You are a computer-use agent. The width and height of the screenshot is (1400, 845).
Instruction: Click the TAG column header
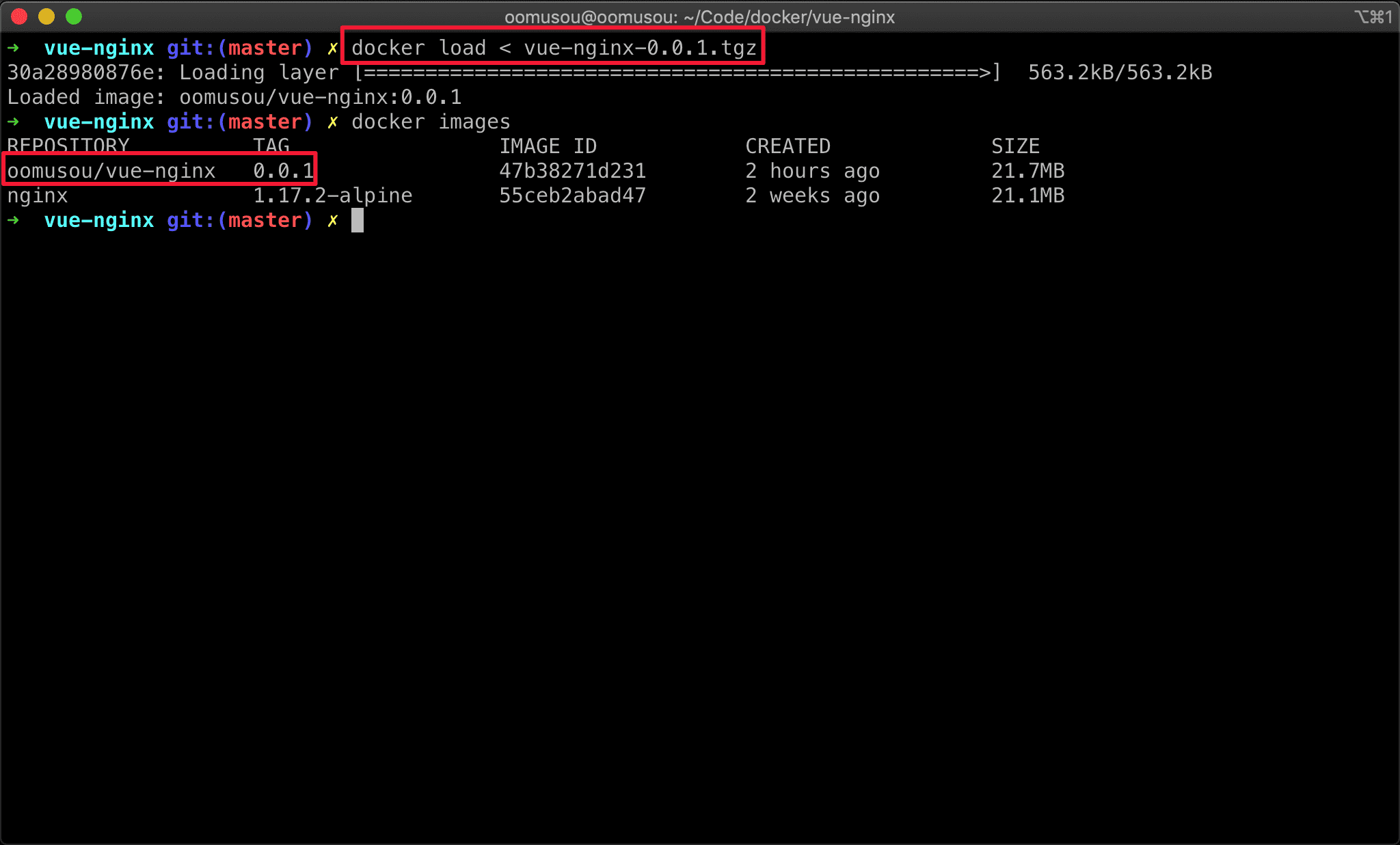point(271,144)
